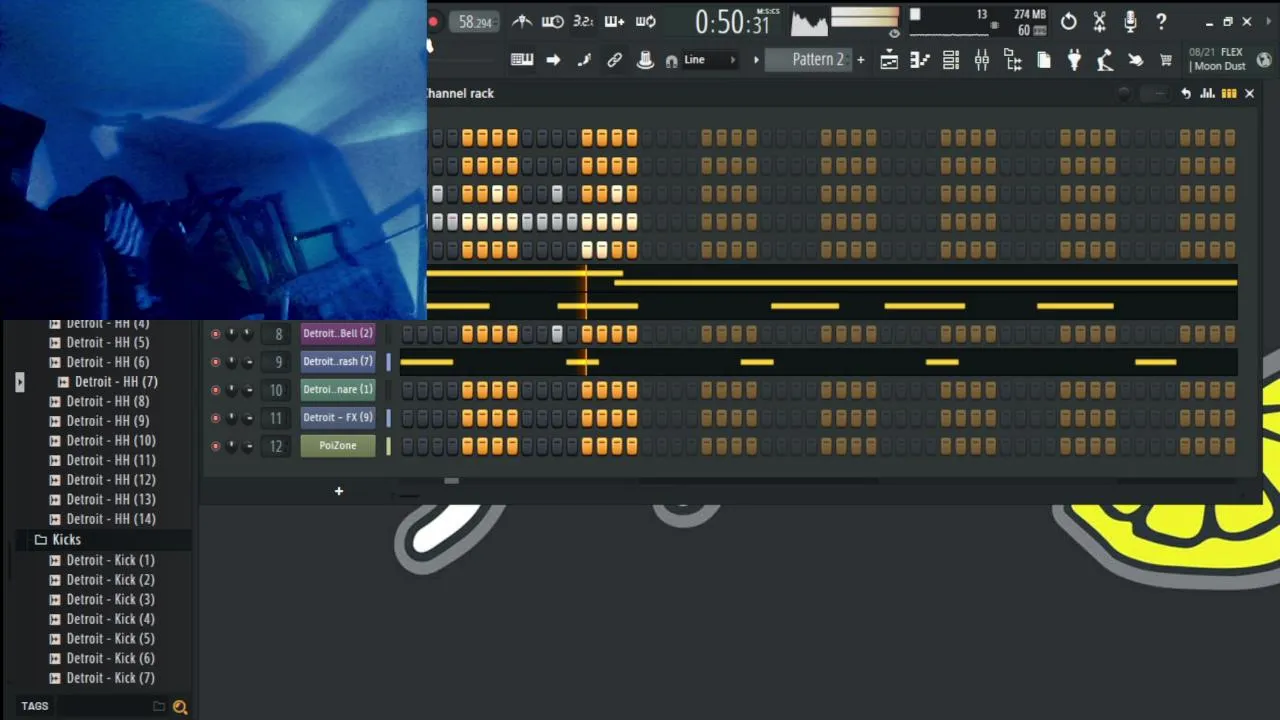Select Detroit - Kick (4) sample
The height and width of the screenshot is (720, 1280).
click(x=110, y=619)
